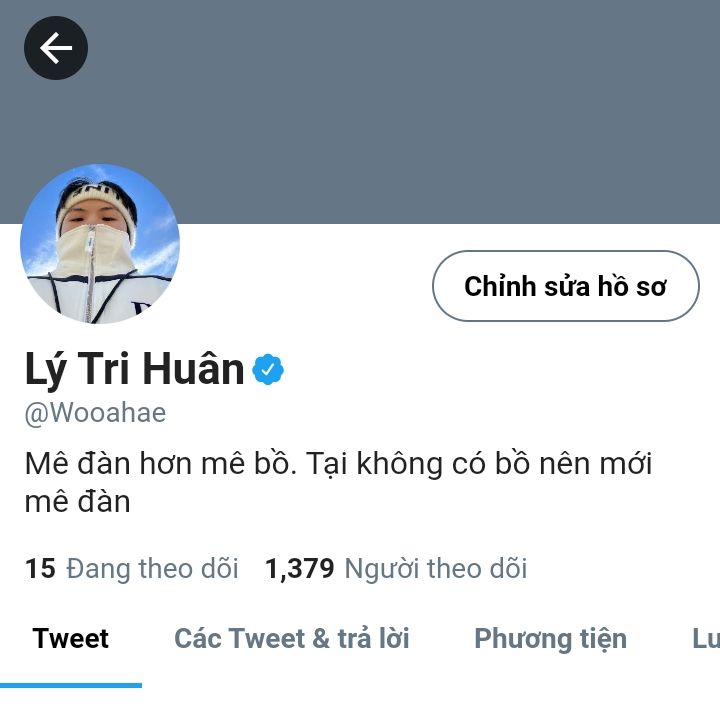The height and width of the screenshot is (720, 720).
Task: Open the 15 following count
Action: pyautogui.click(x=40, y=568)
